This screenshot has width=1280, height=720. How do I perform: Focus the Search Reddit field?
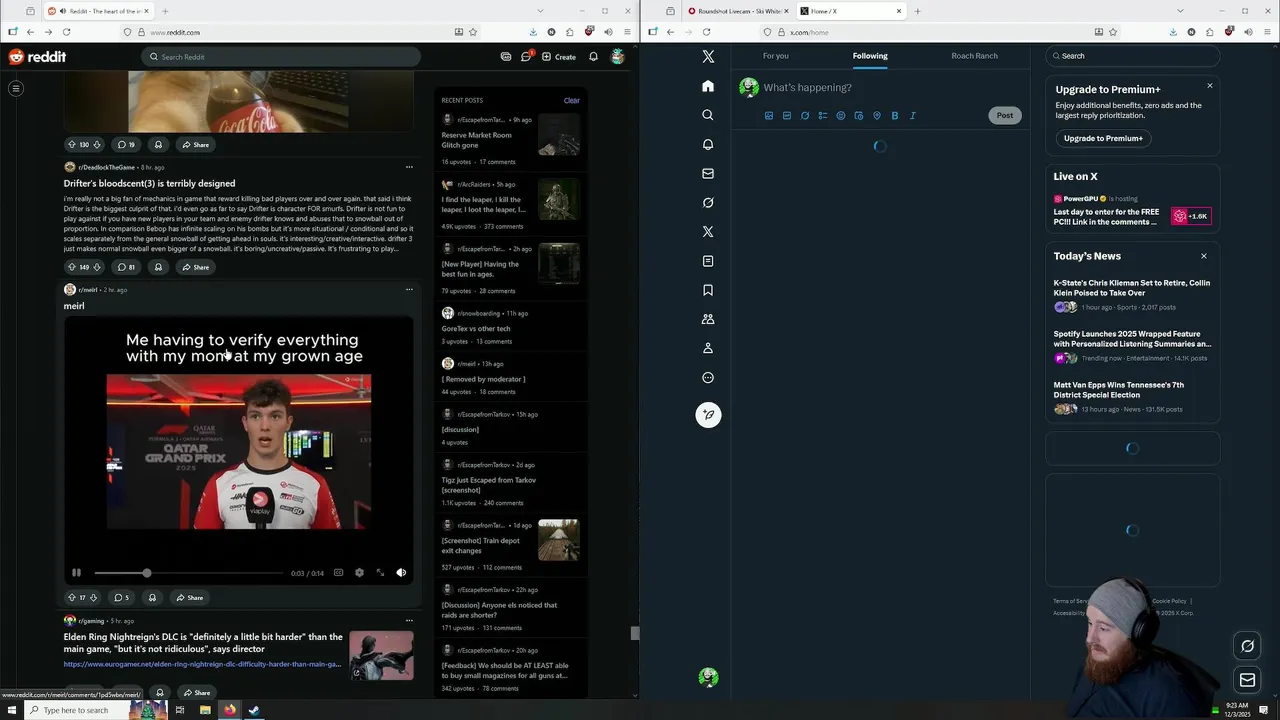click(280, 57)
